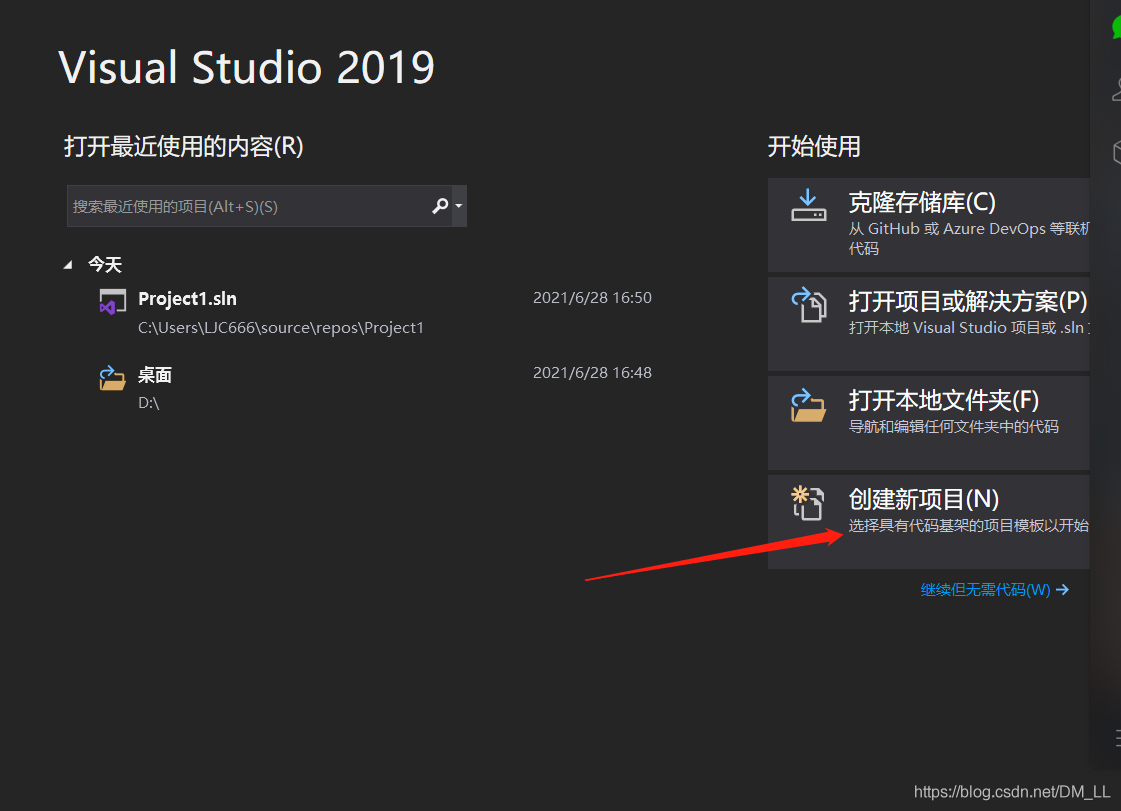Click the search magnifier icon
Viewport: 1121px width, 811px height.
click(x=440, y=206)
